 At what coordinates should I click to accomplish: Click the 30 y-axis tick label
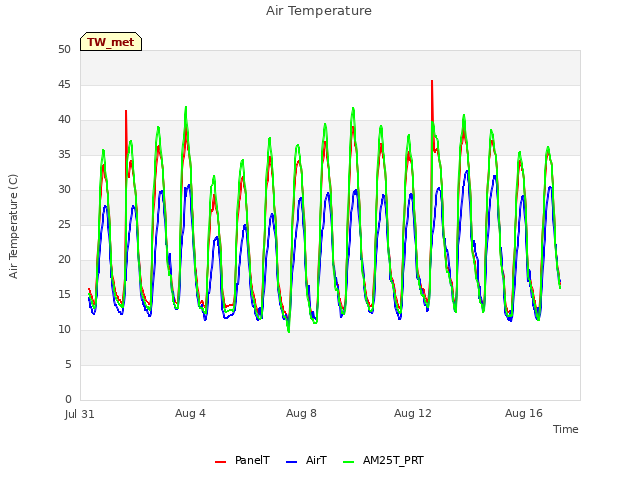[x=64, y=189]
